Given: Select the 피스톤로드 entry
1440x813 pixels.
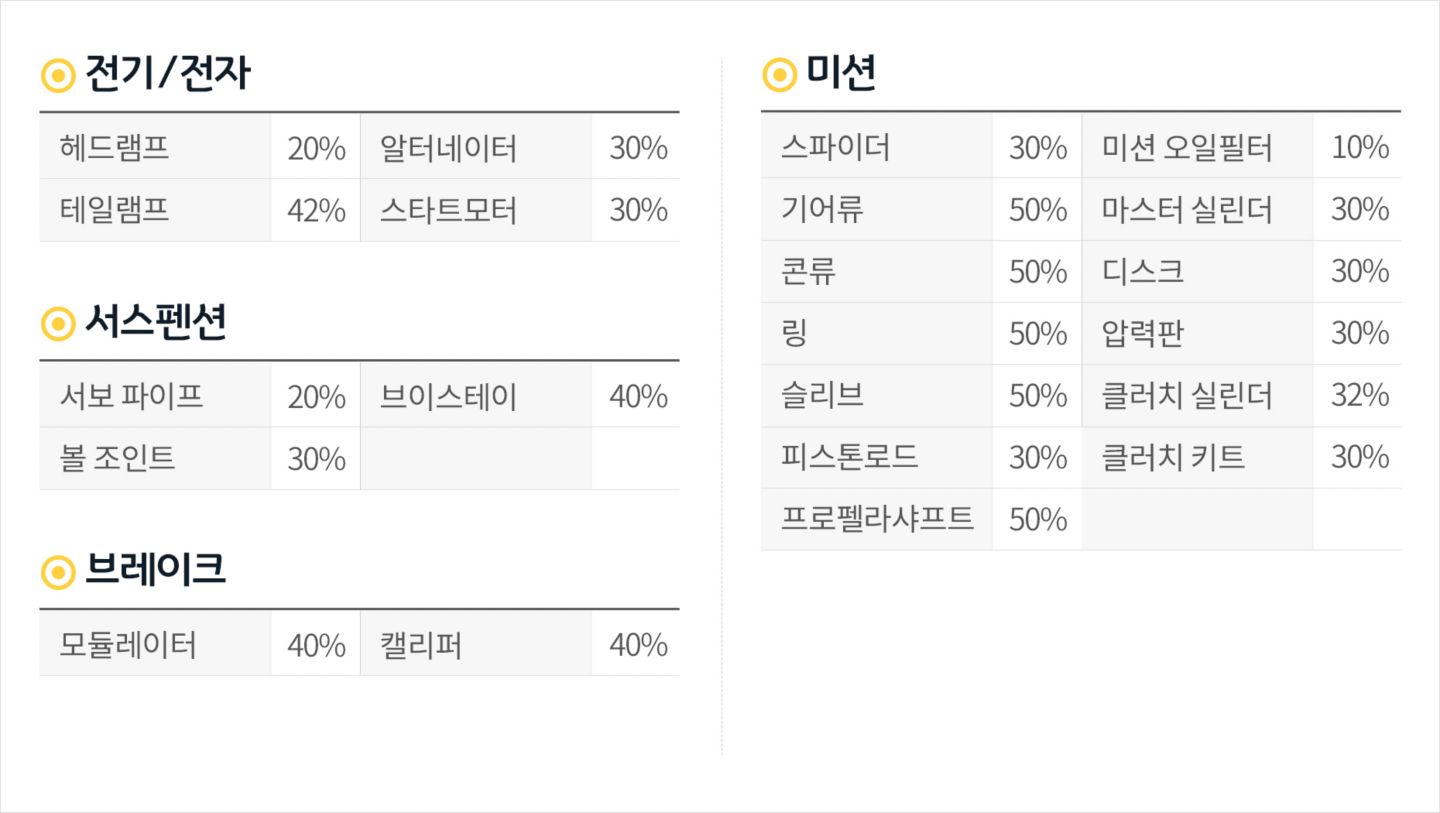Looking at the screenshot, I should click(849, 457).
